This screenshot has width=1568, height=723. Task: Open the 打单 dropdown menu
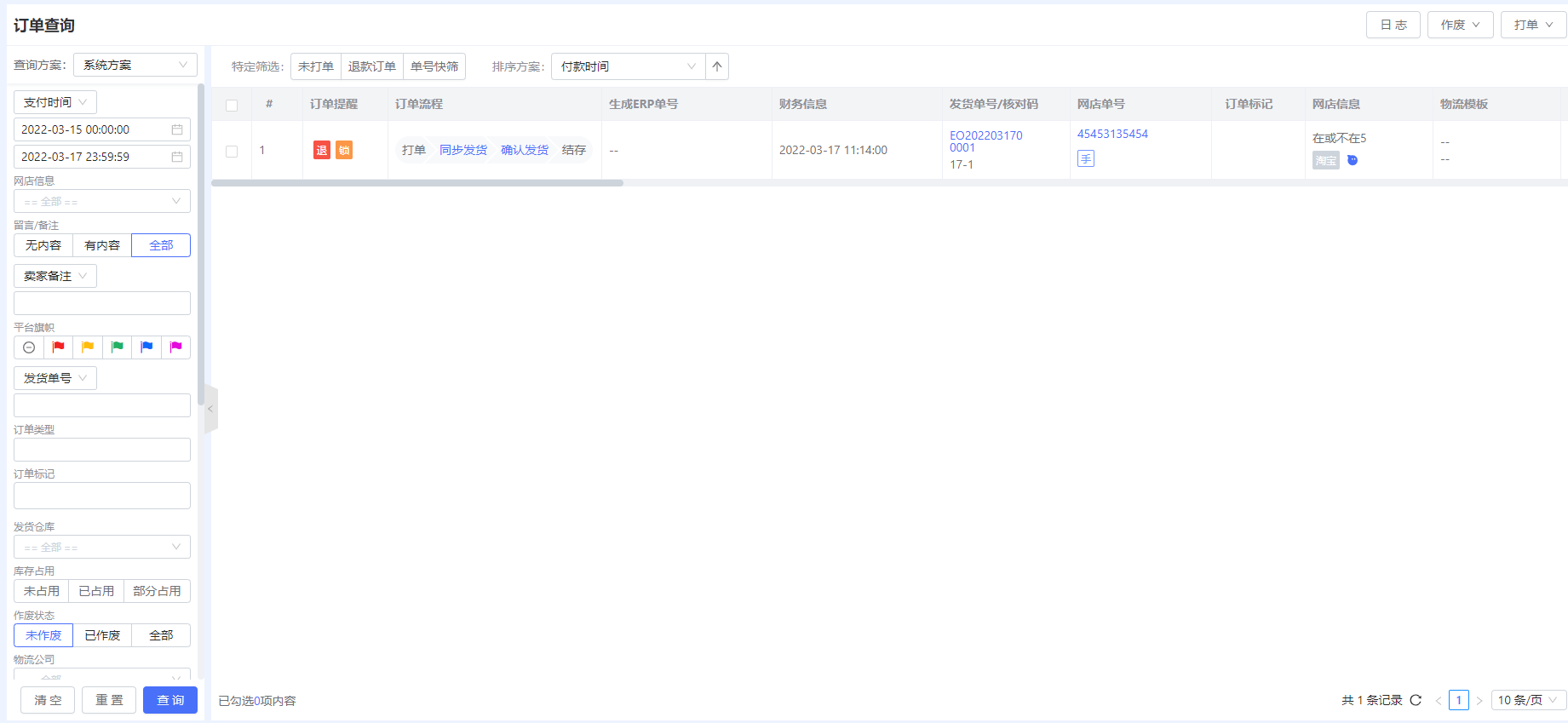coord(1534,25)
